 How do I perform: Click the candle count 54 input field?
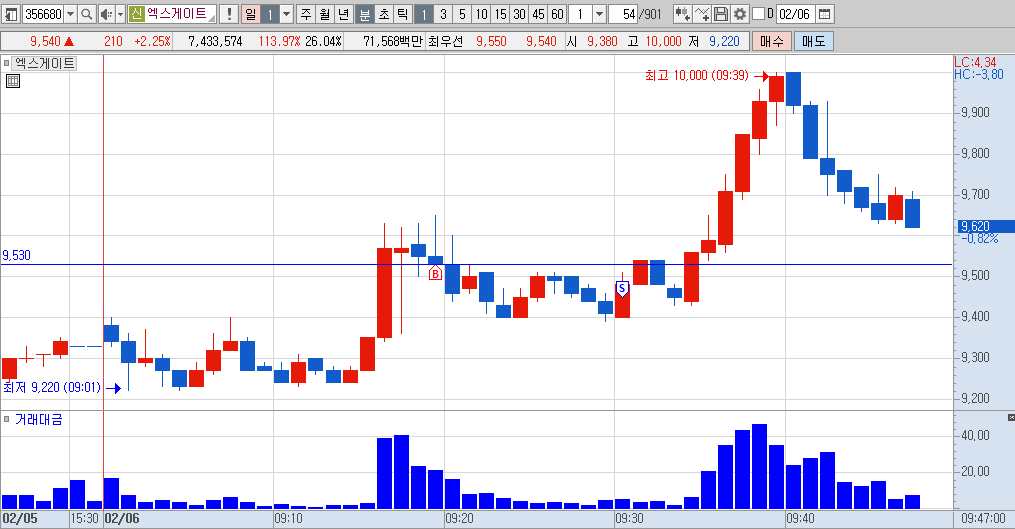[624, 14]
